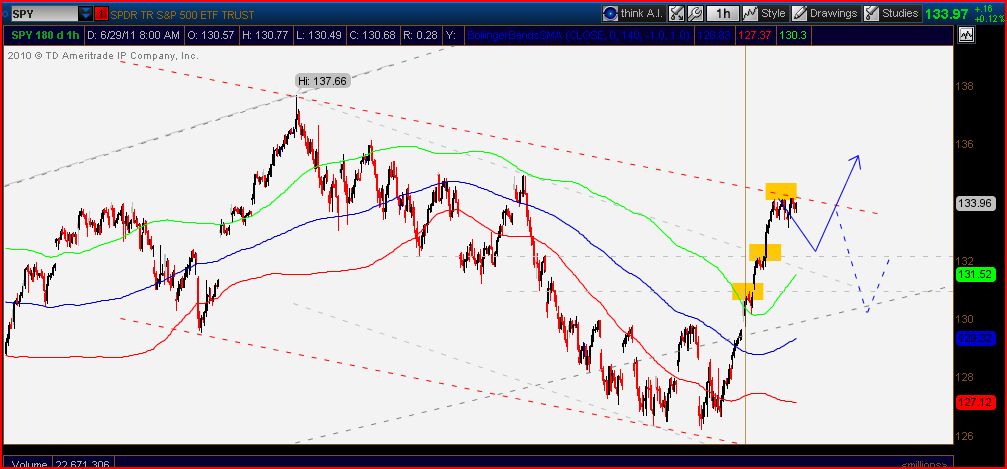This screenshot has height=469, width=1007.
Task: Click the flask icon beside think A.I.
Action: click(676, 13)
